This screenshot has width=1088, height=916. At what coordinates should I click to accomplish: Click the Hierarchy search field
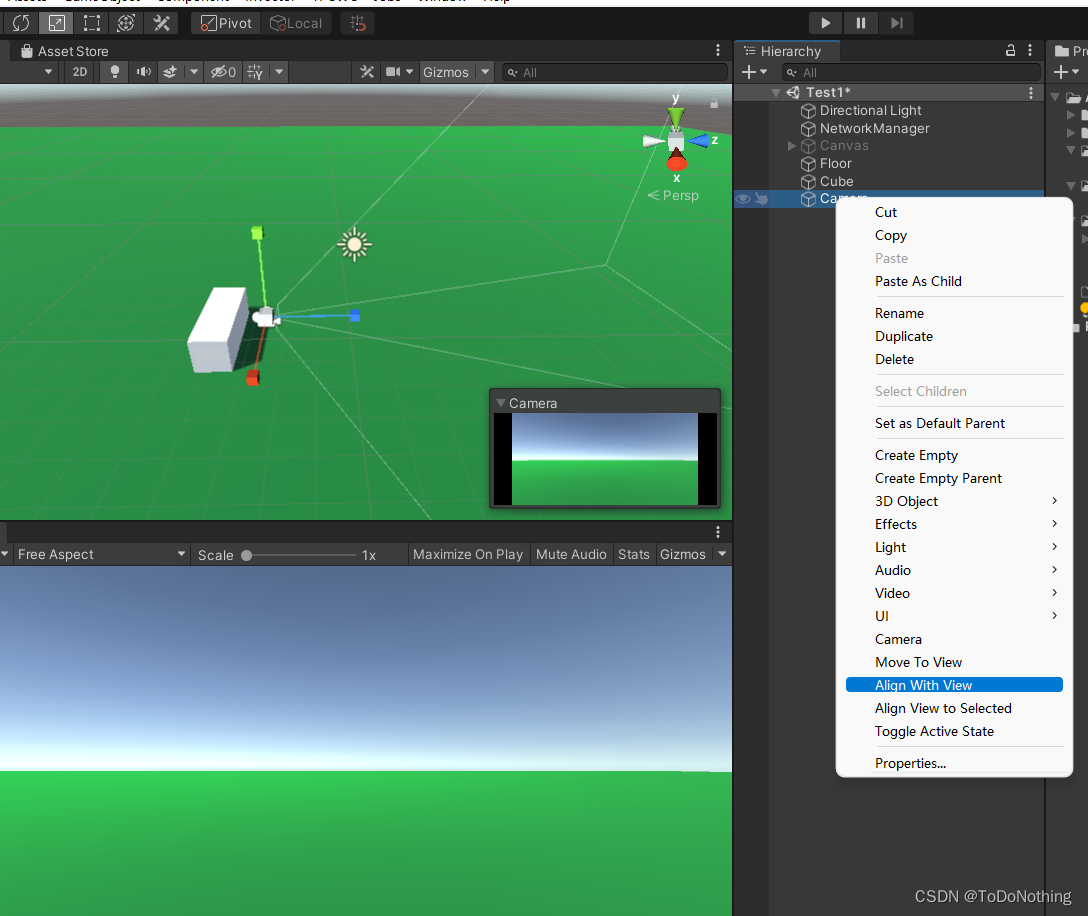click(x=912, y=72)
